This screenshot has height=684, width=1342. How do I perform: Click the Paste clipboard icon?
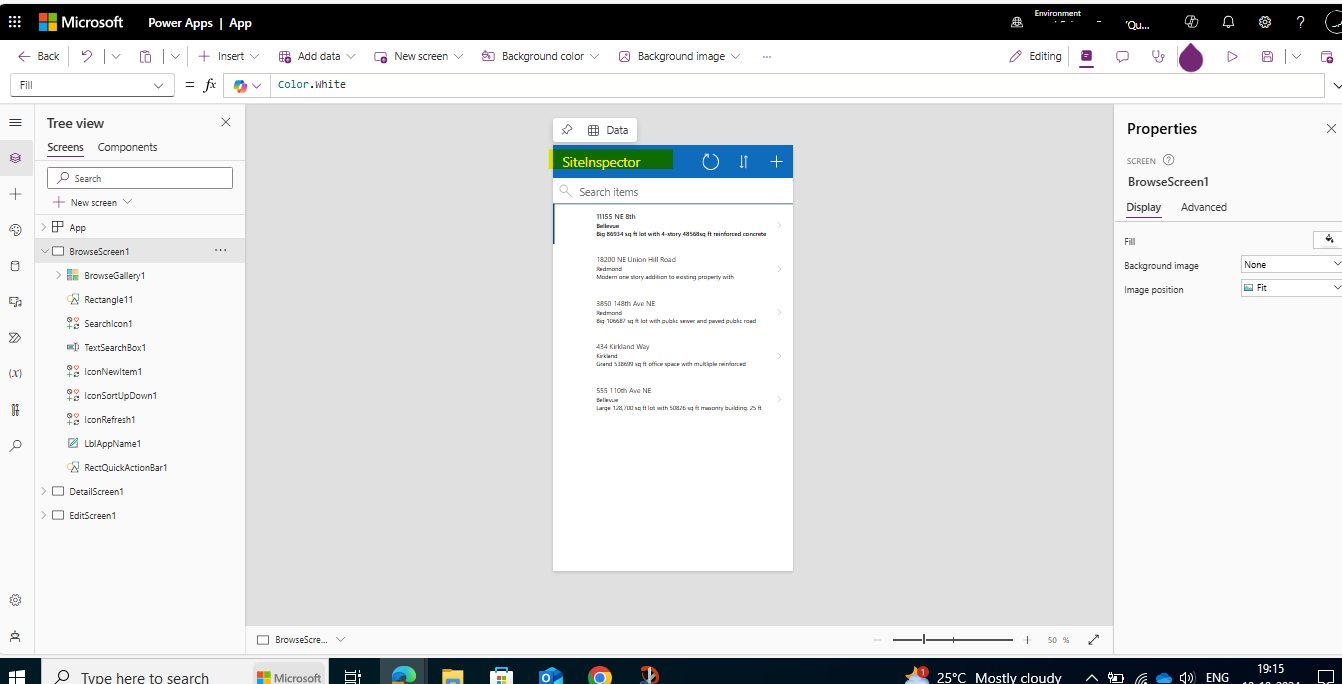tap(145, 56)
